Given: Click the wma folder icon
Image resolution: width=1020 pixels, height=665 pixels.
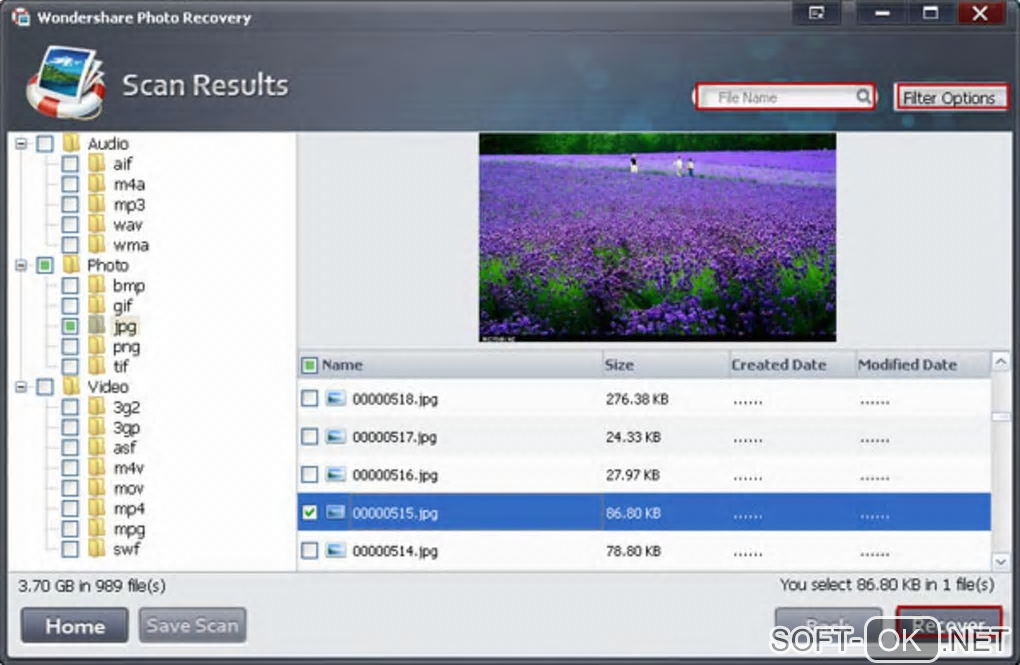Looking at the screenshot, I should 96,245.
